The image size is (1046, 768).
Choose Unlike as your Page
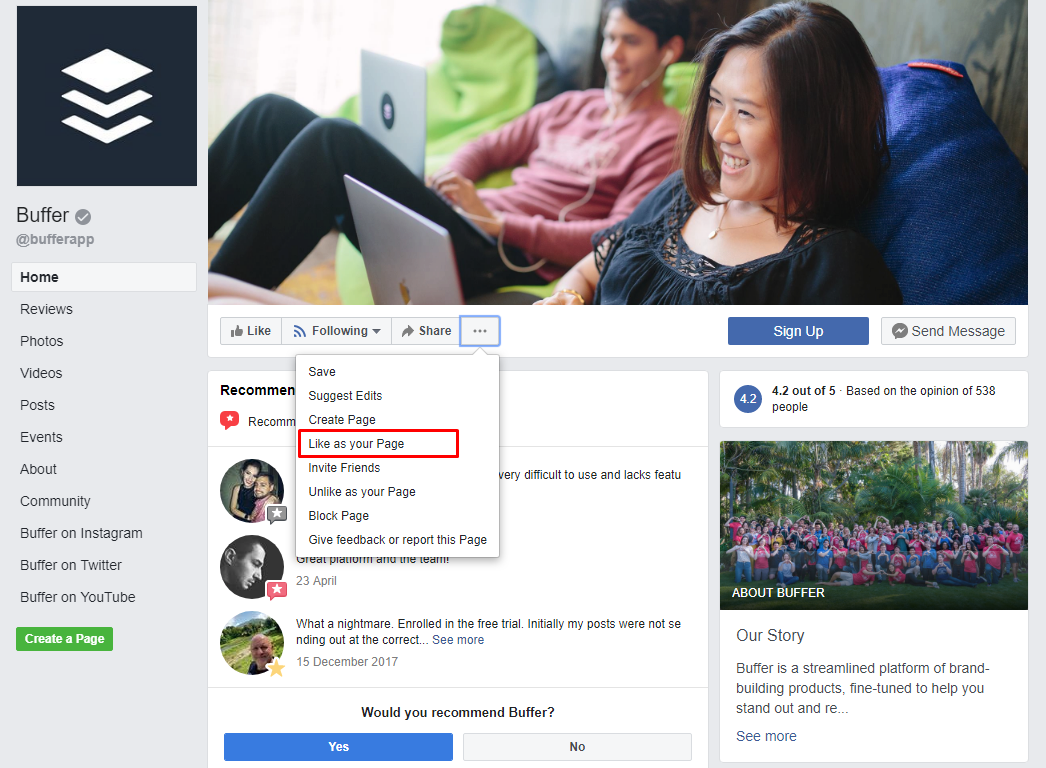(397, 492)
